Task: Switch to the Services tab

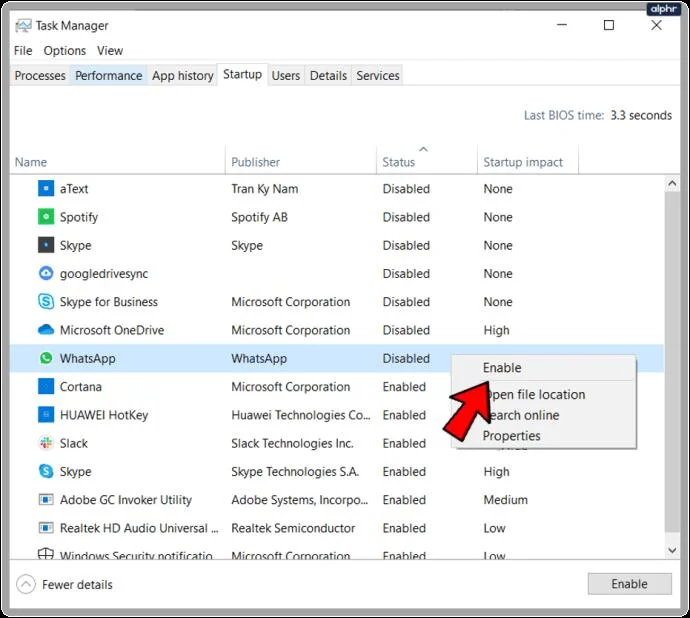Action: pyautogui.click(x=378, y=76)
